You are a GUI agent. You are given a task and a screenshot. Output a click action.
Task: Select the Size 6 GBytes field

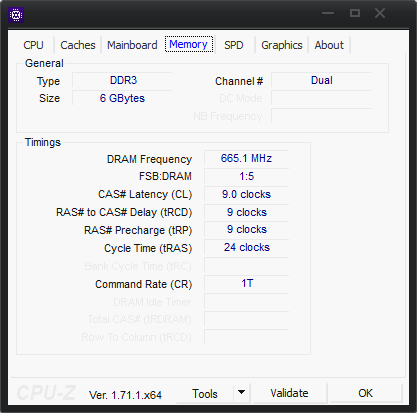[122, 98]
